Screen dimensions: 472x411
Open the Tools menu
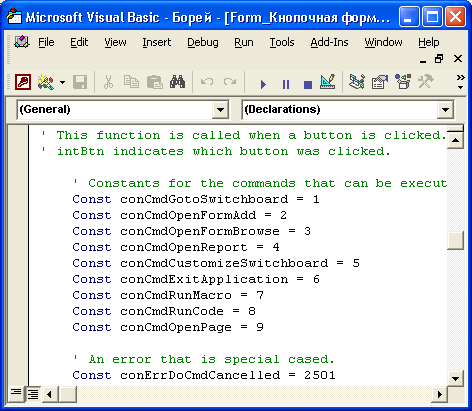[x=282, y=42]
